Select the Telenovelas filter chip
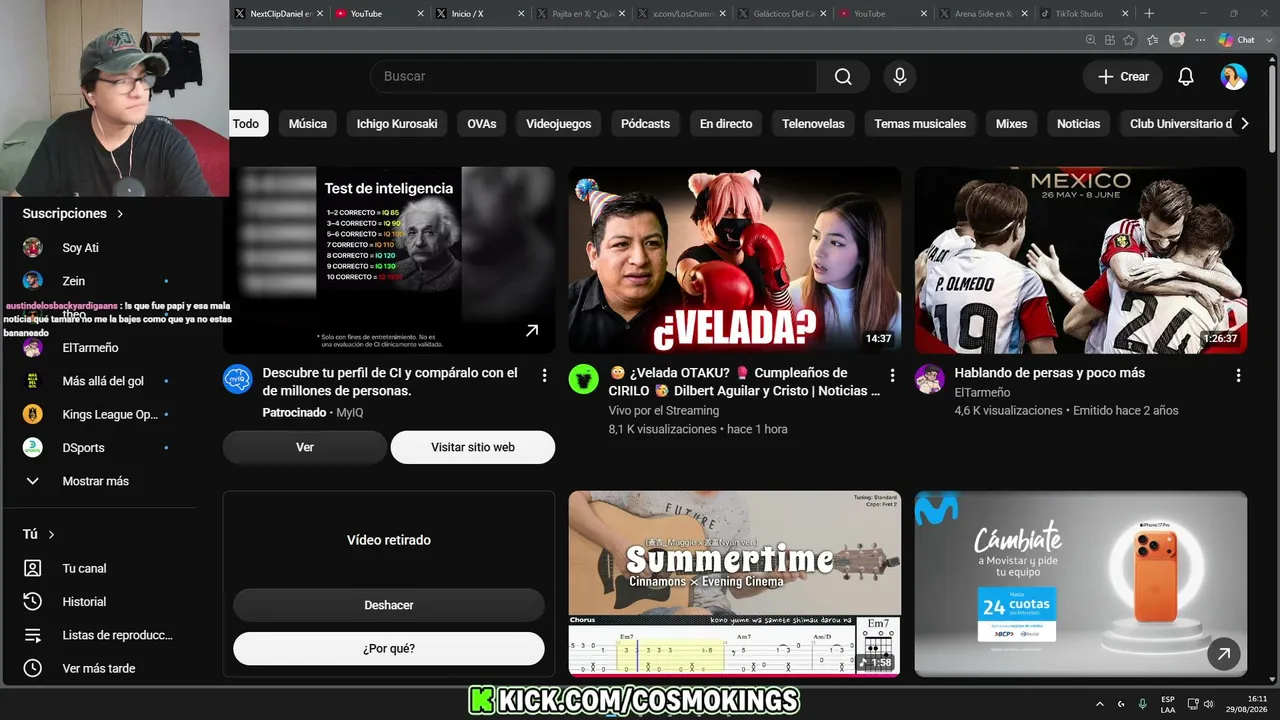This screenshot has height=720, width=1280. coord(813,124)
